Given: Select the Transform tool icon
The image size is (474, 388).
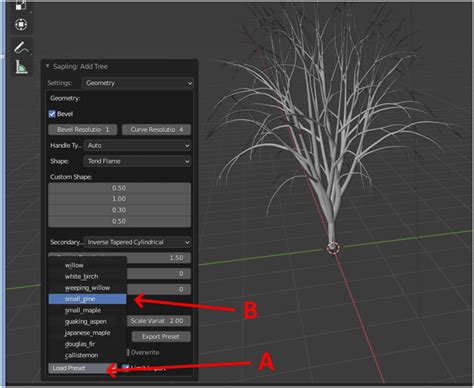Looking at the screenshot, I should (21, 24).
